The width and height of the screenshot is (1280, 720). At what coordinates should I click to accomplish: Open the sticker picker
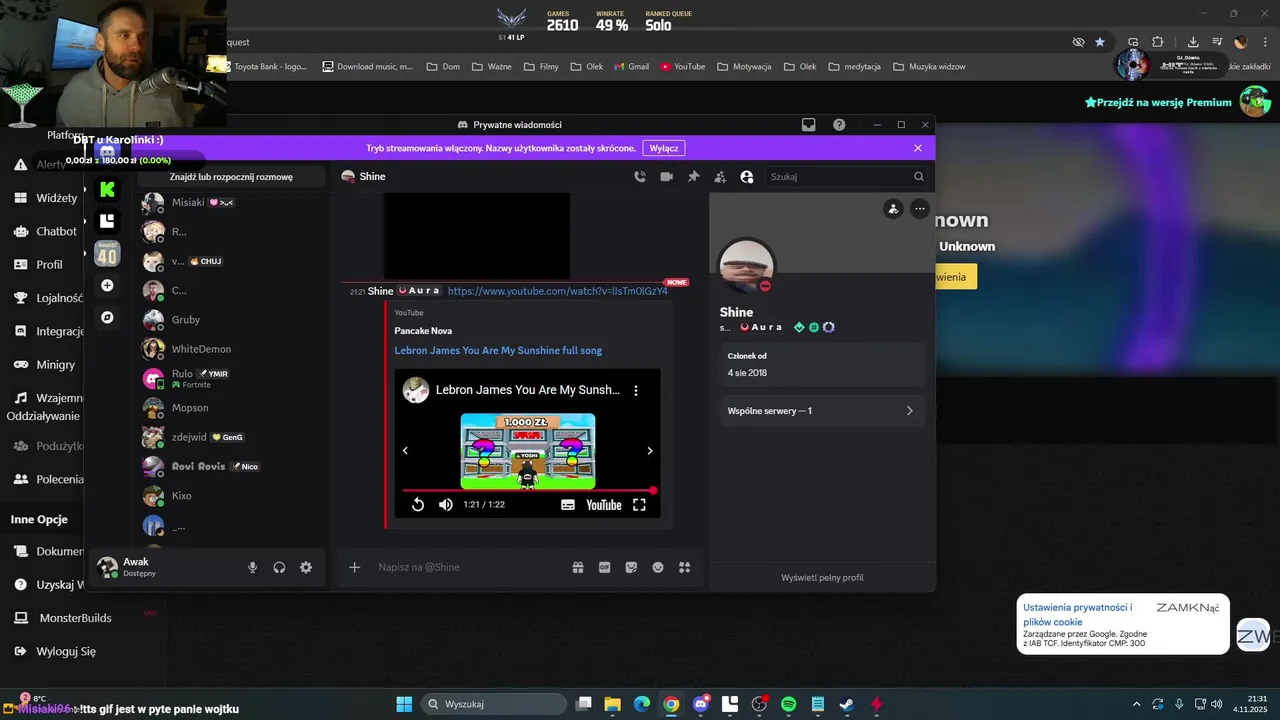tap(631, 567)
